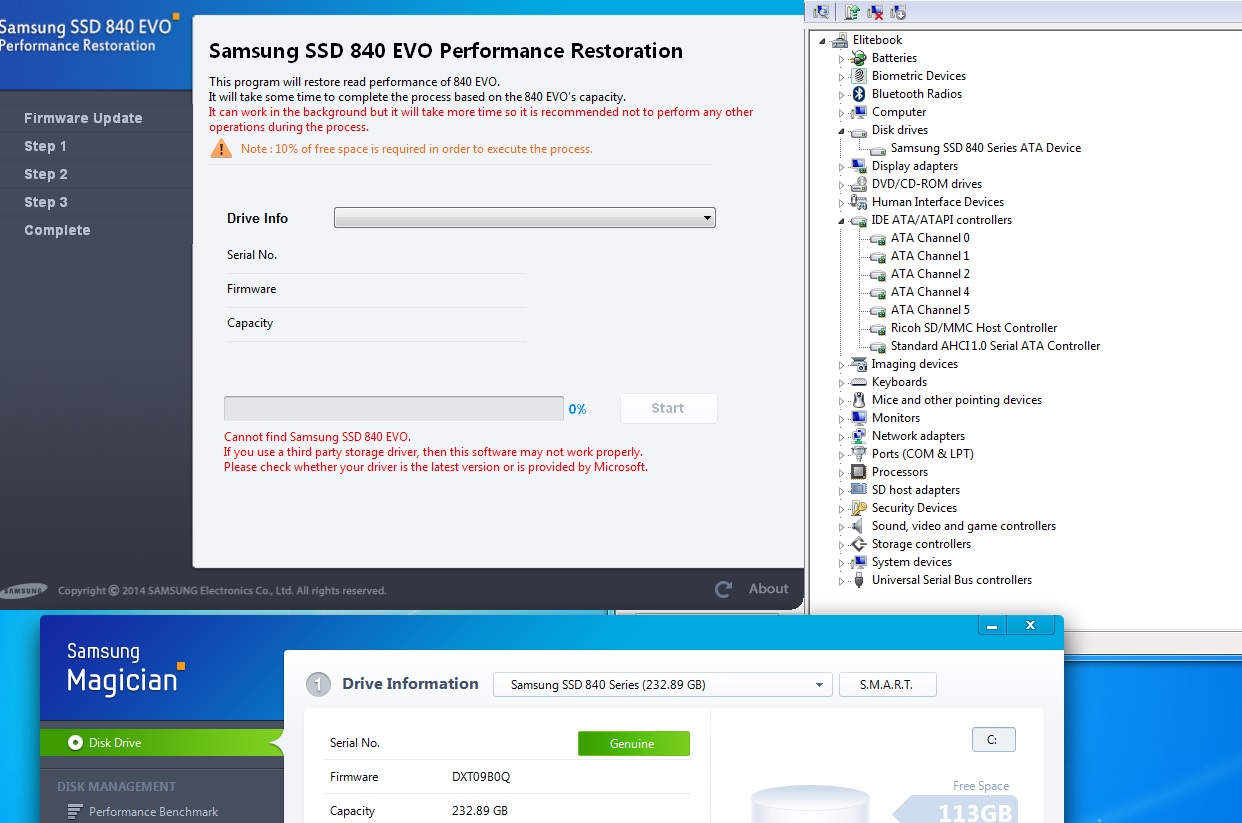This screenshot has width=1242, height=823.
Task: Click the 232.89 GB capacity value
Action: (x=480, y=811)
